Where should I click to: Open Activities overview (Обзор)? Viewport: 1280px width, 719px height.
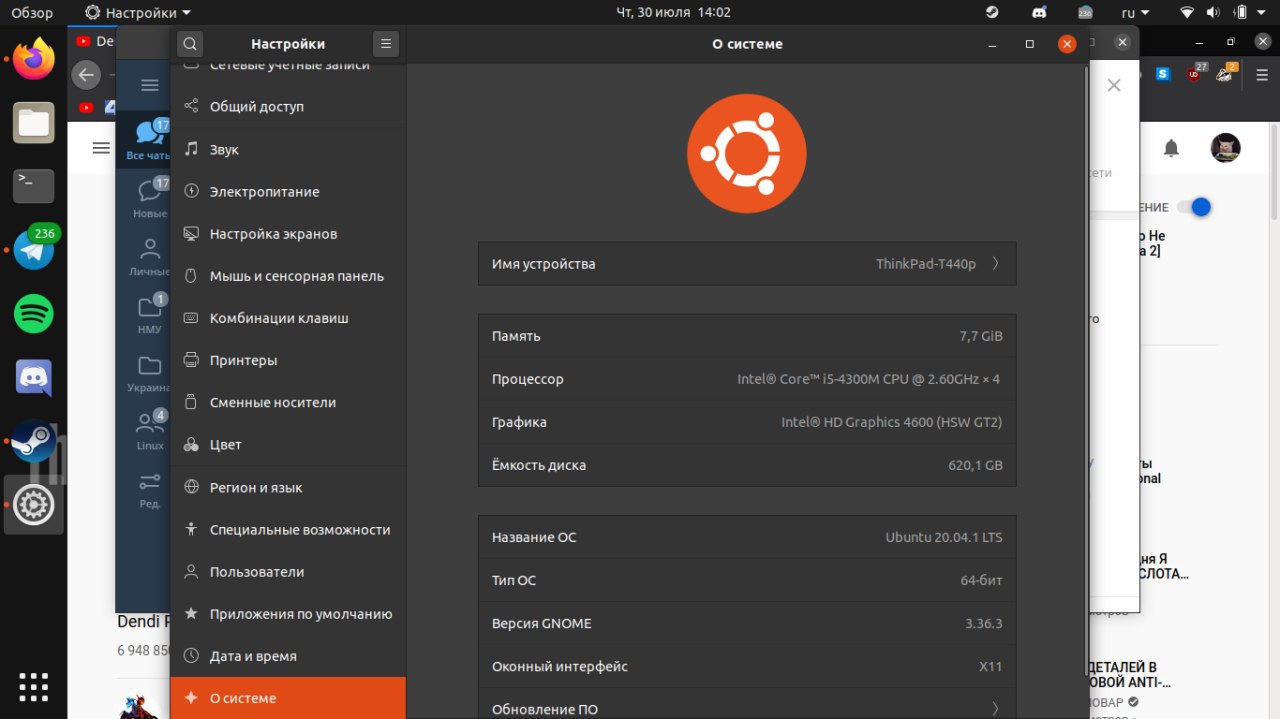click(x=33, y=13)
